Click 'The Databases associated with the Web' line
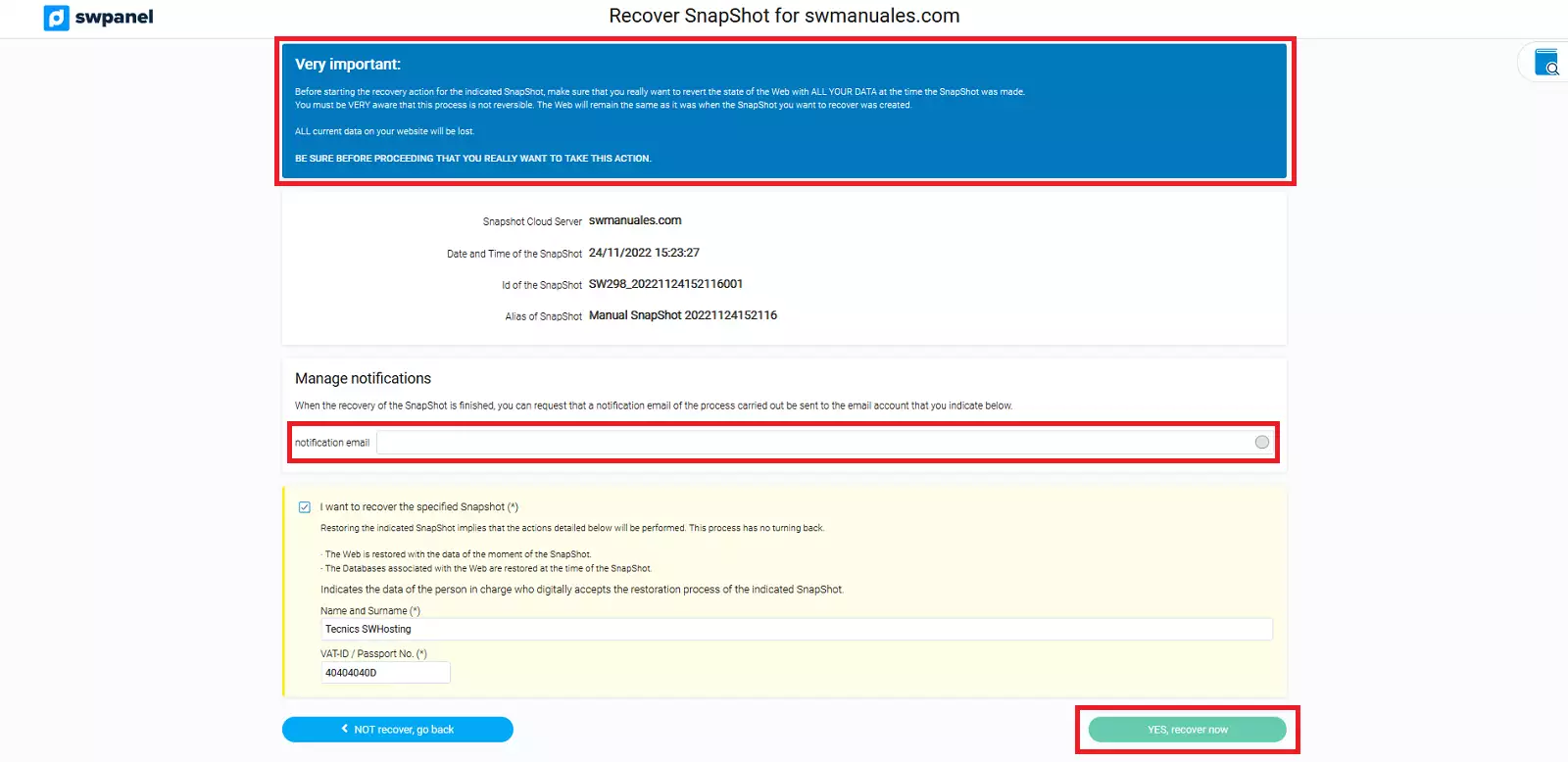Image resolution: width=1568 pixels, height=762 pixels. pos(486,568)
